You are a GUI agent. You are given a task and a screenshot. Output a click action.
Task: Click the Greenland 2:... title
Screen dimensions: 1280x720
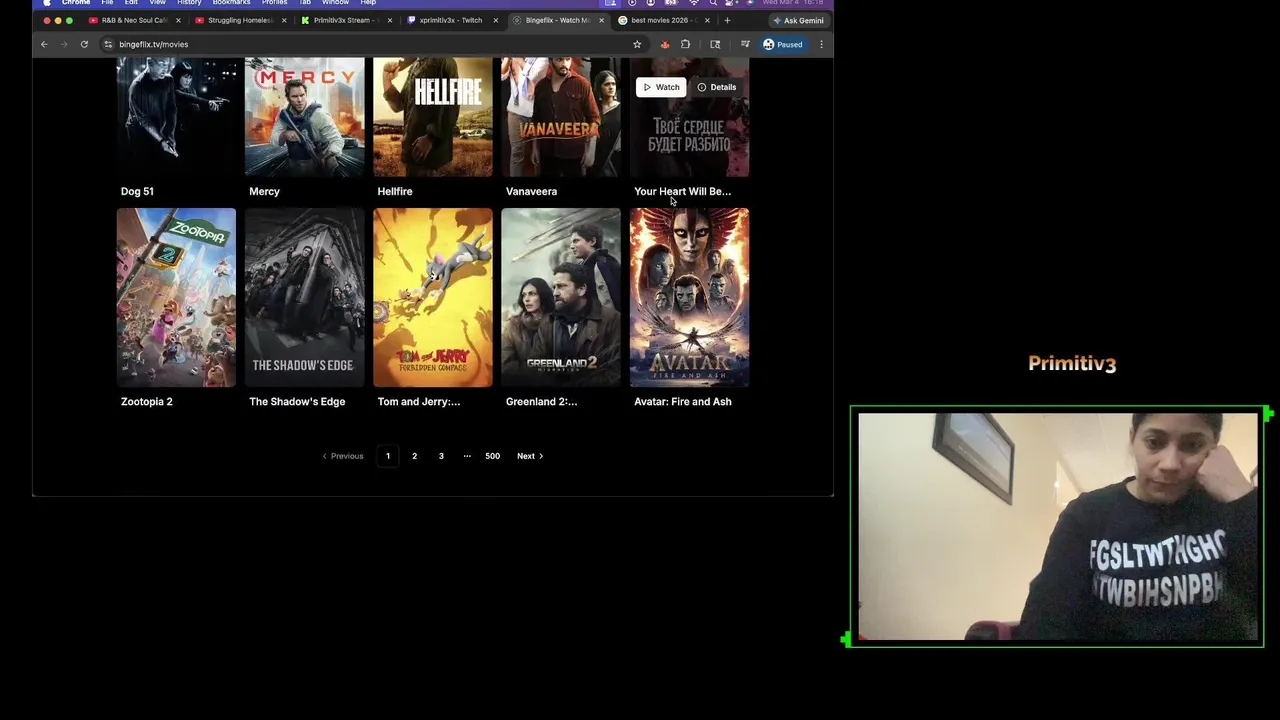click(x=541, y=401)
